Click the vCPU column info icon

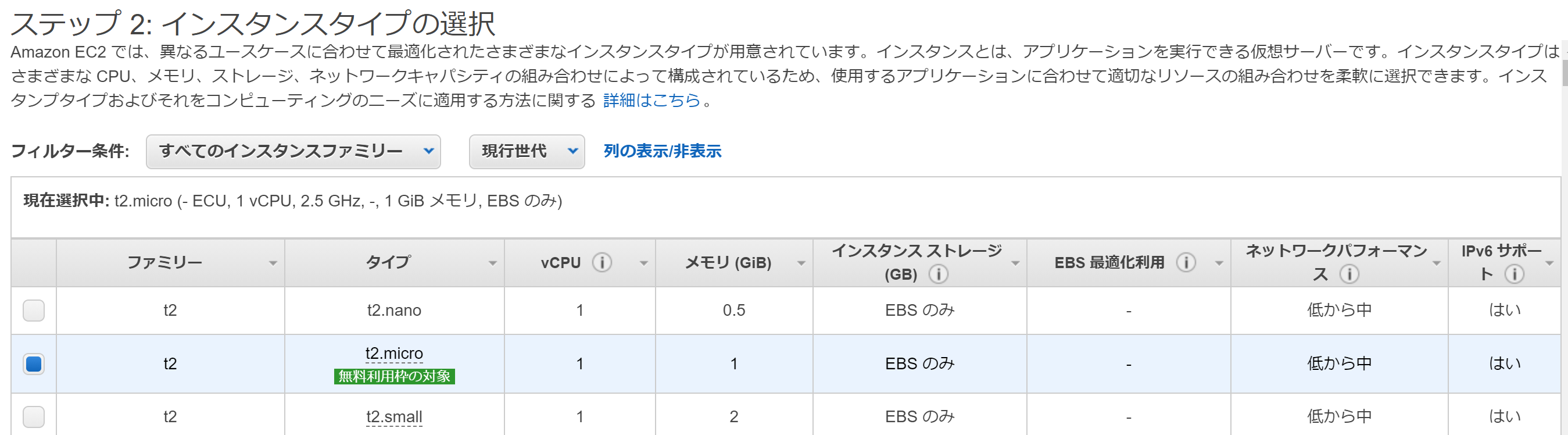pos(603,262)
